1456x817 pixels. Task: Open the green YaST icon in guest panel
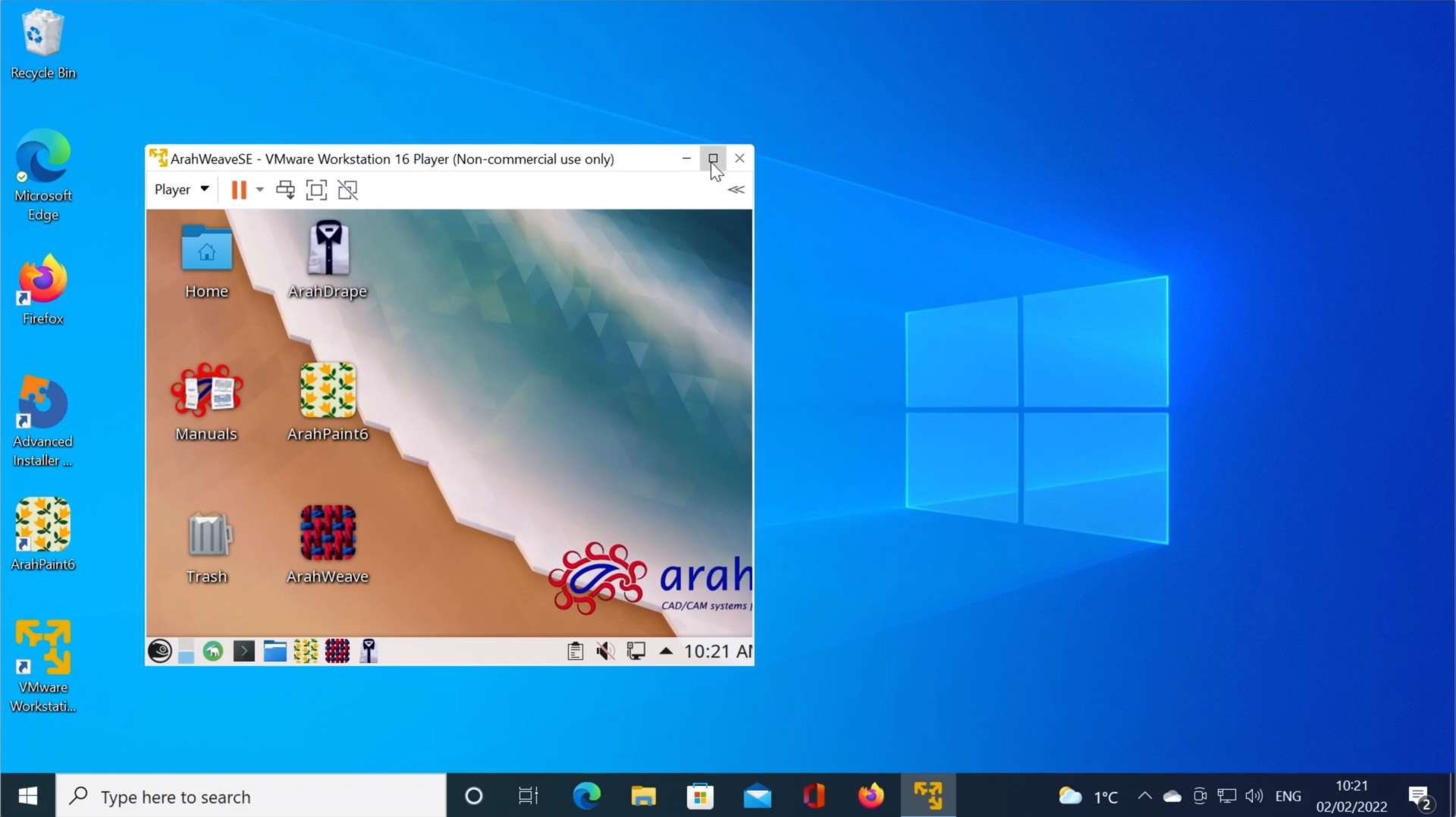pyautogui.click(x=213, y=651)
